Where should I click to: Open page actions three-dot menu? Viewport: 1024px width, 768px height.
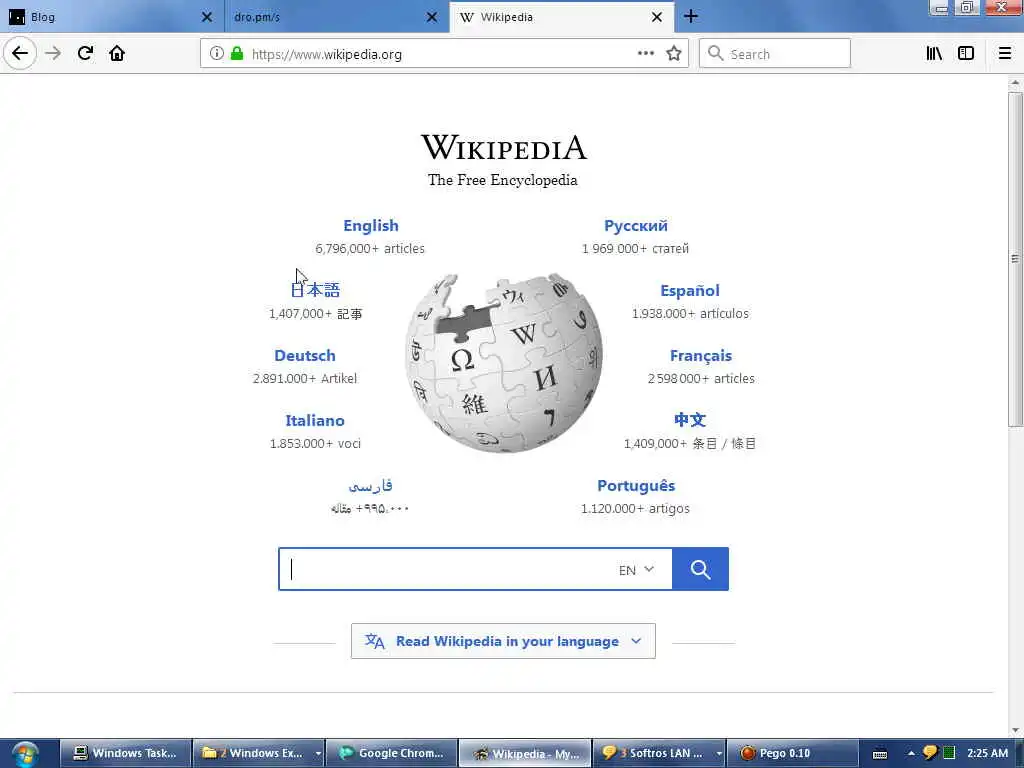pyautogui.click(x=646, y=54)
